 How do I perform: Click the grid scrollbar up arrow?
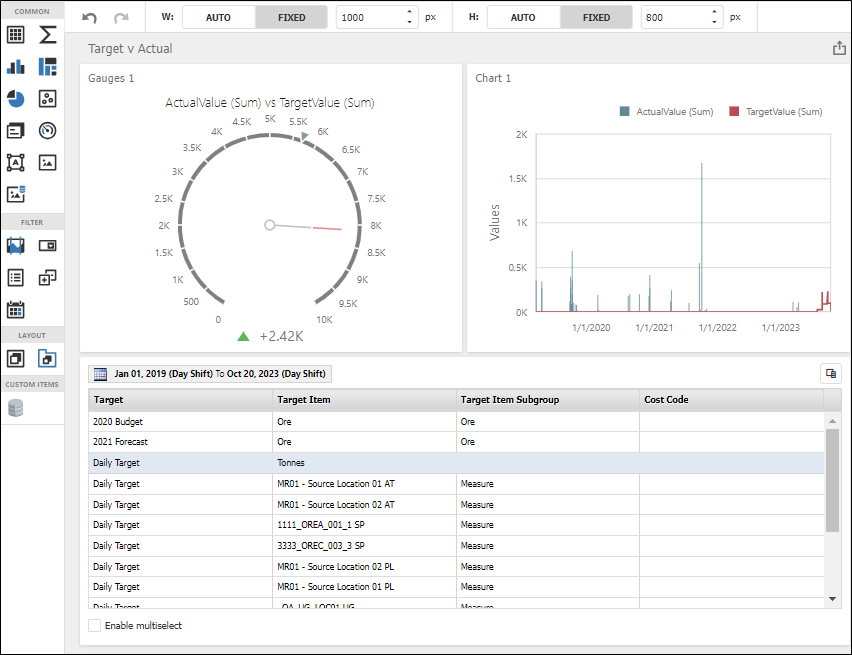[x=832, y=421]
